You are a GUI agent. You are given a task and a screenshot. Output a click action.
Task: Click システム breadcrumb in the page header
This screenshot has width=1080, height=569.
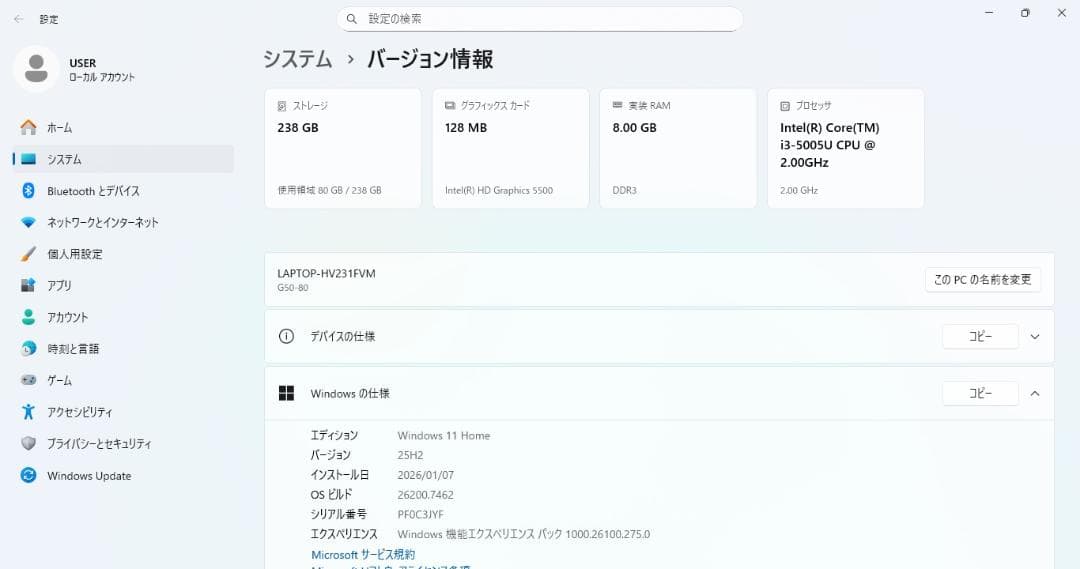[x=298, y=59]
